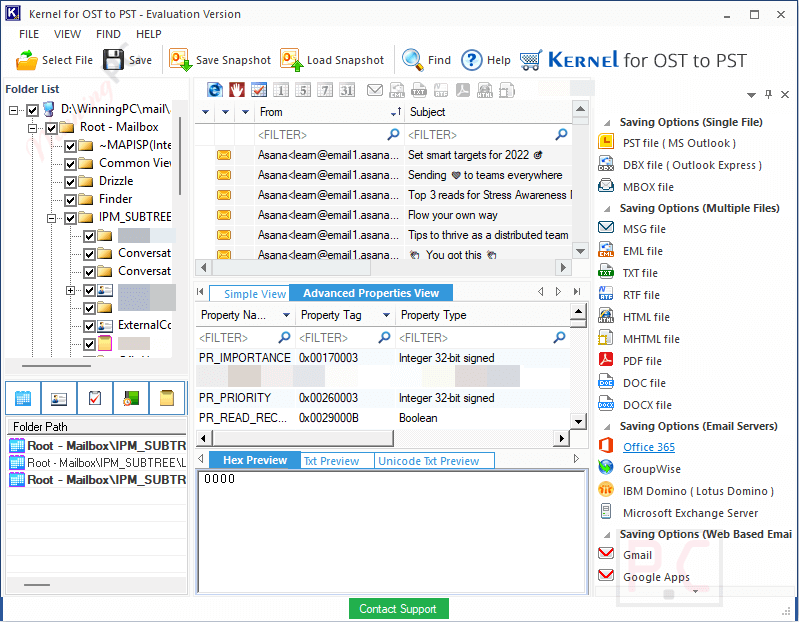Switch to the Unicode Txt Preview tab
The height and width of the screenshot is (622, 799).
point(435,461)
